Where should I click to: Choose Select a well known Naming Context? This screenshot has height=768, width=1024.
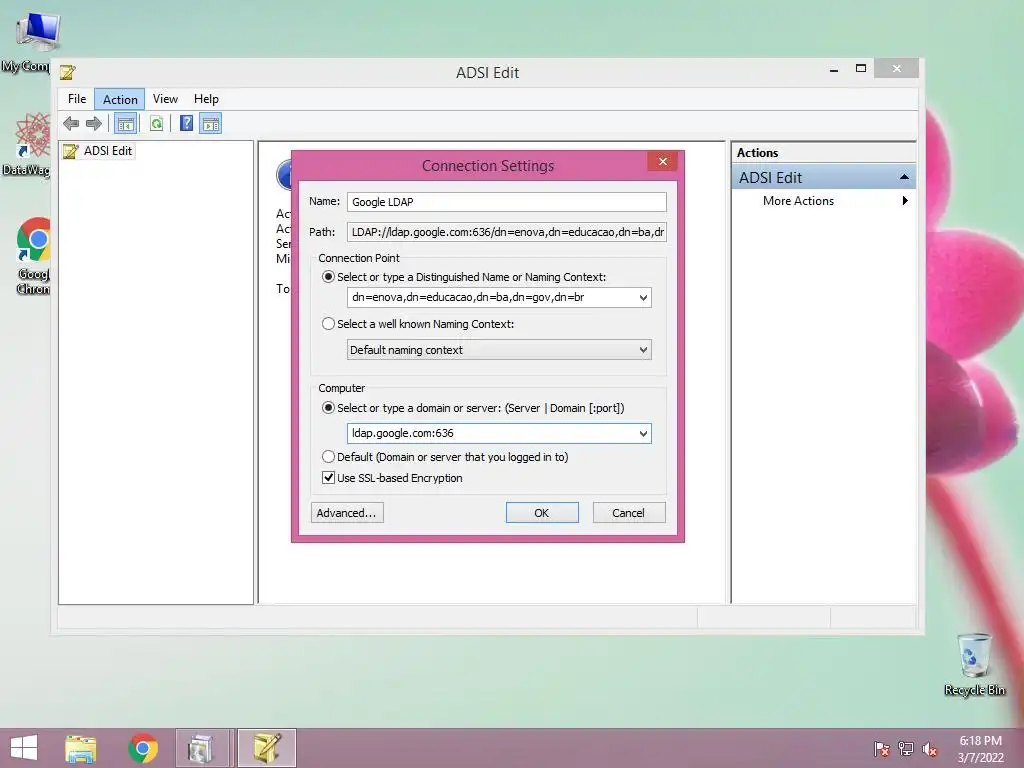point(328,324)
